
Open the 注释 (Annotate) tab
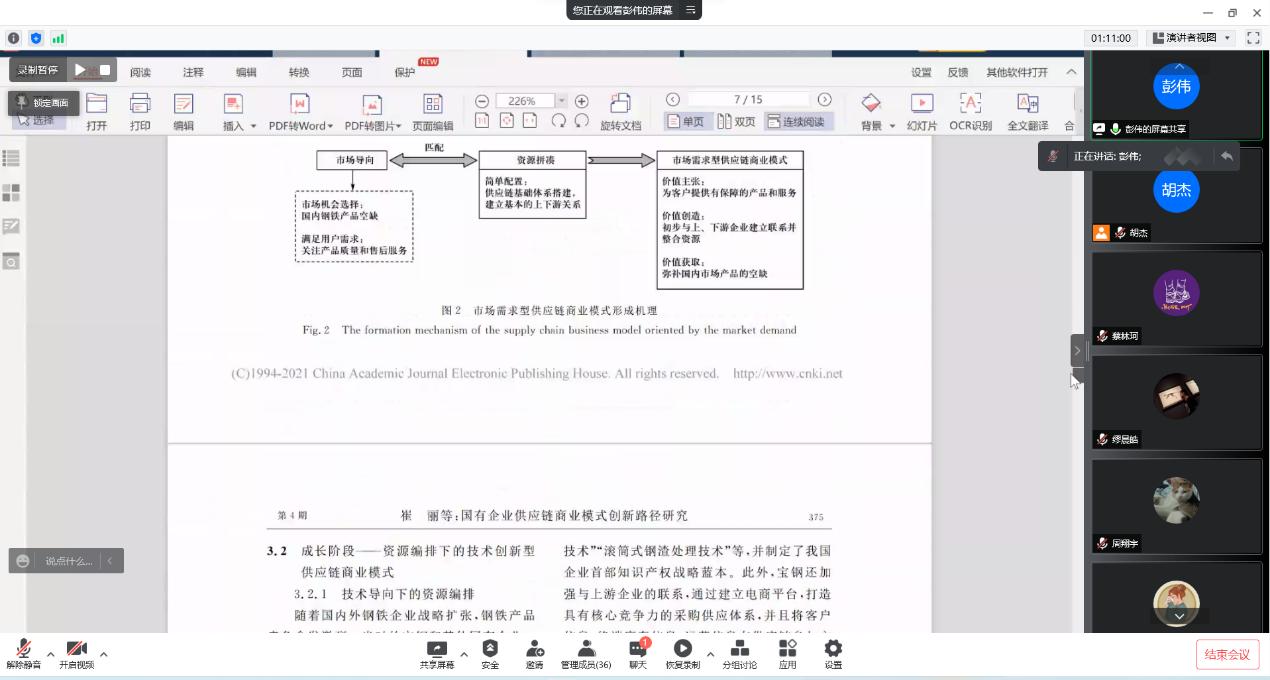193,72
